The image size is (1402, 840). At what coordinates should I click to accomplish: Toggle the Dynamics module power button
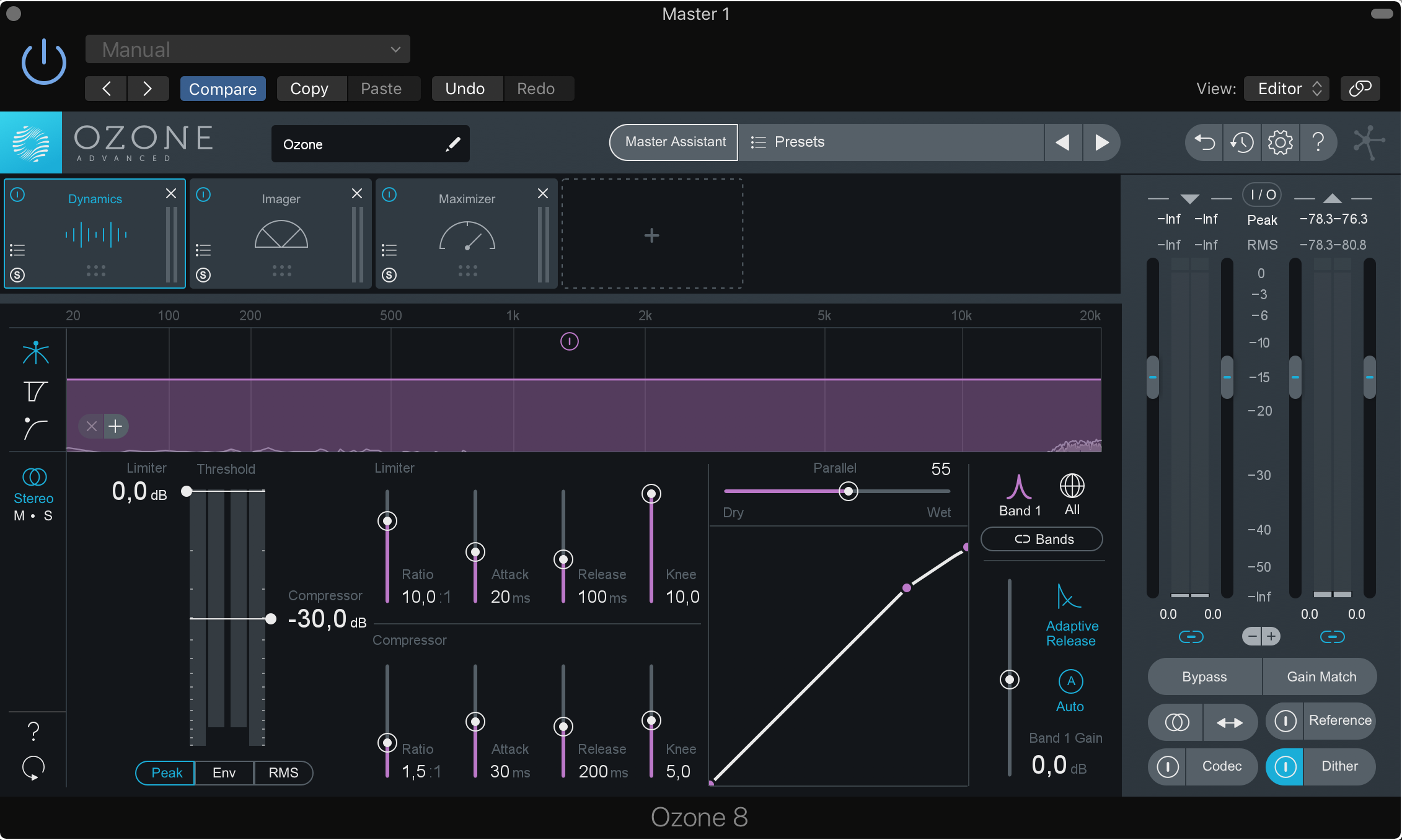click(18, 195)
